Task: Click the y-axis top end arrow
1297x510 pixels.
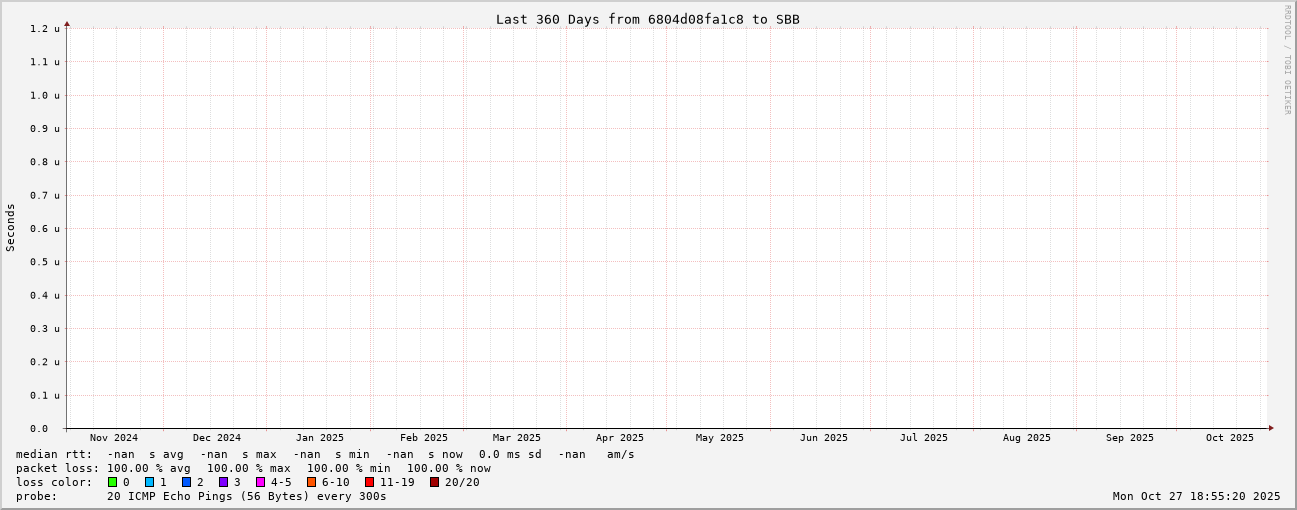Action: click(67, 23)
